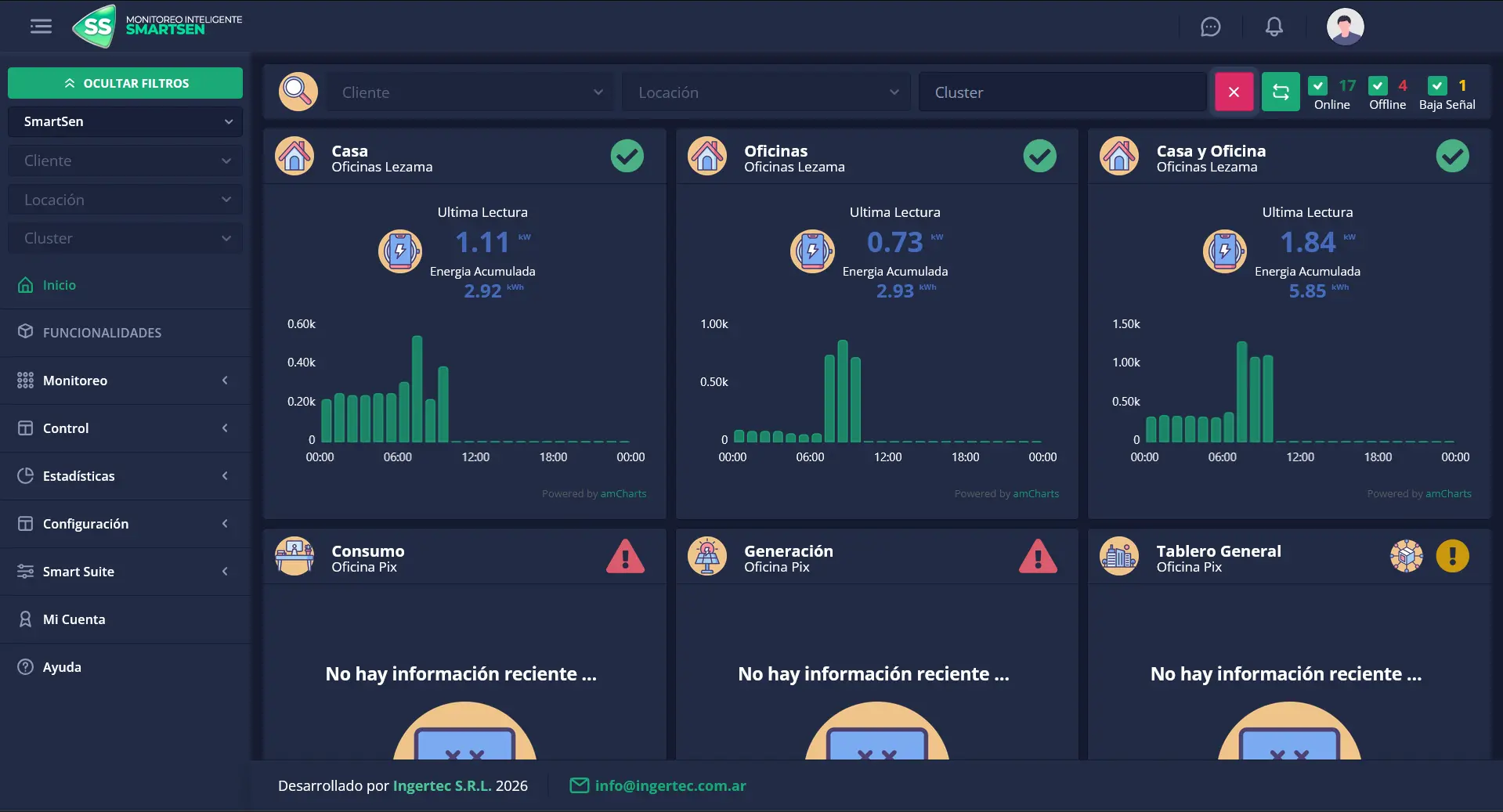Viewport: 1503px width, 812px height.
Task: Open the user avatar menu
Action: point(1345,27)
